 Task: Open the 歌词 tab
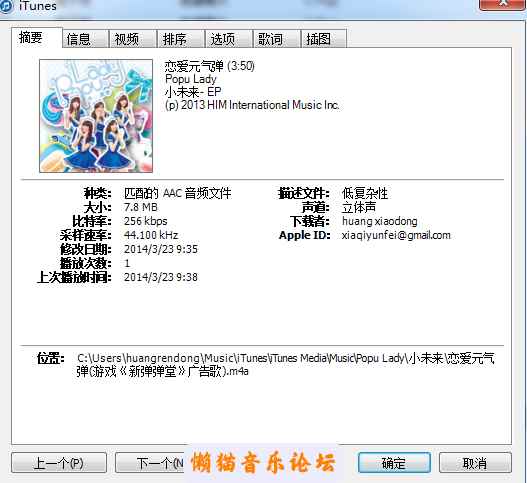(277, 39)
